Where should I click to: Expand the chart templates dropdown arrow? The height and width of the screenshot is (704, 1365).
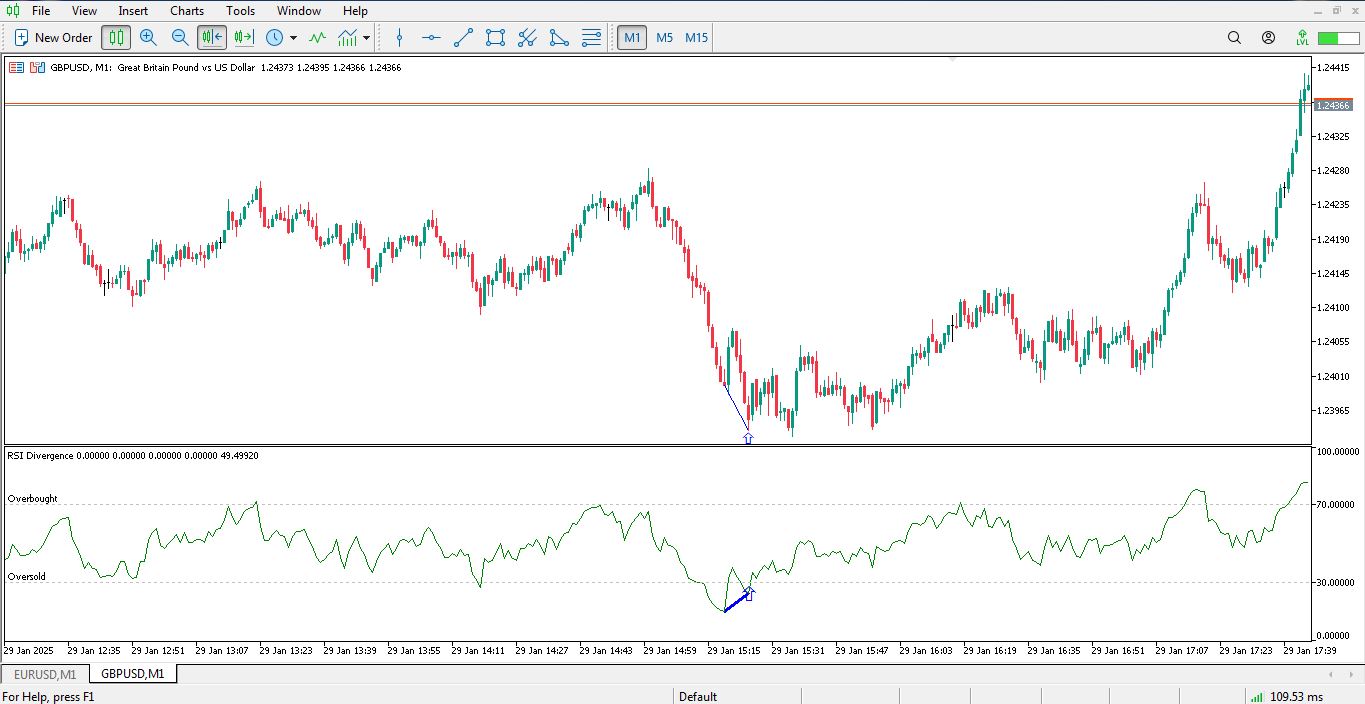coord(367,38)
